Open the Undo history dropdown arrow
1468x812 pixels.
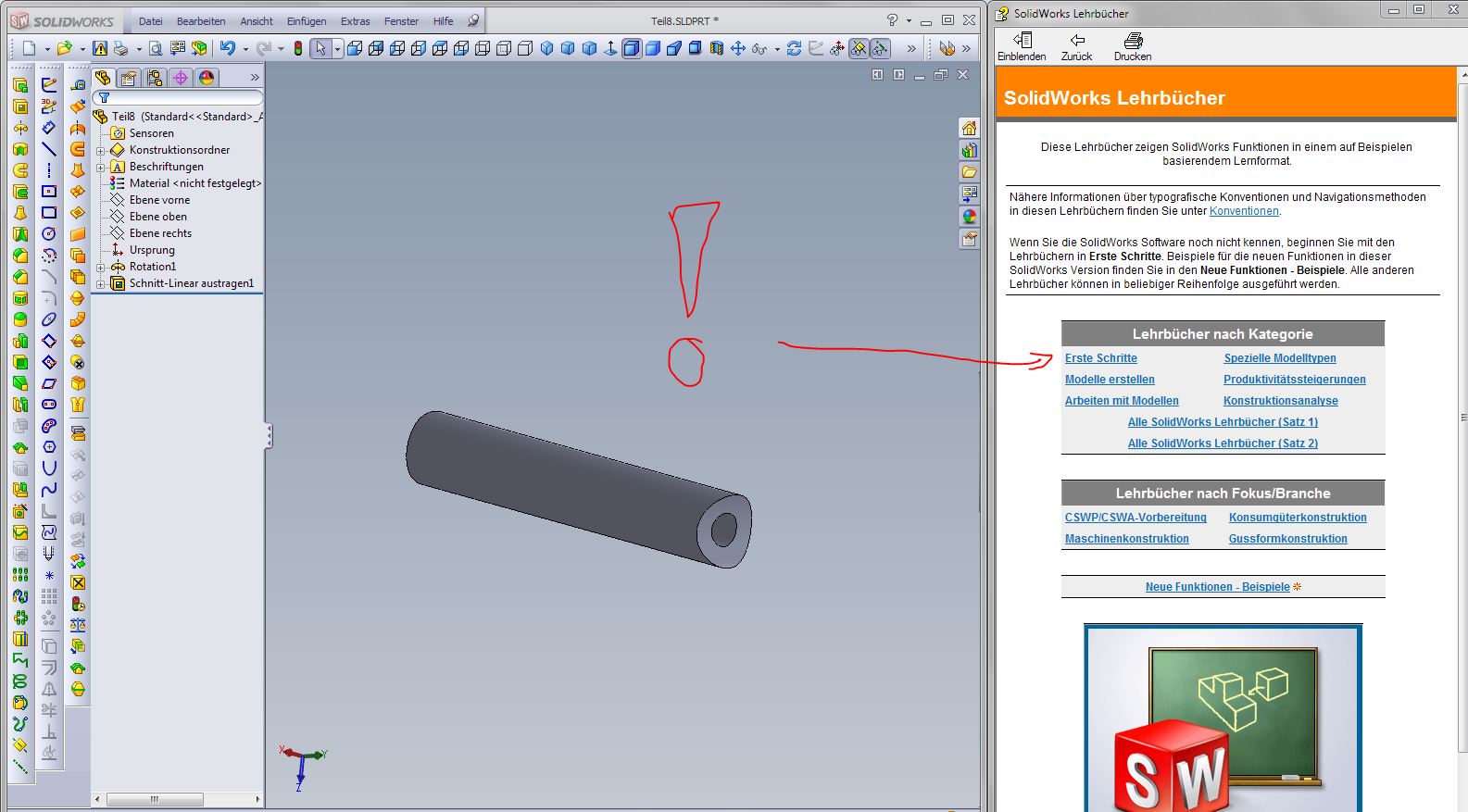tap(245, 49)
